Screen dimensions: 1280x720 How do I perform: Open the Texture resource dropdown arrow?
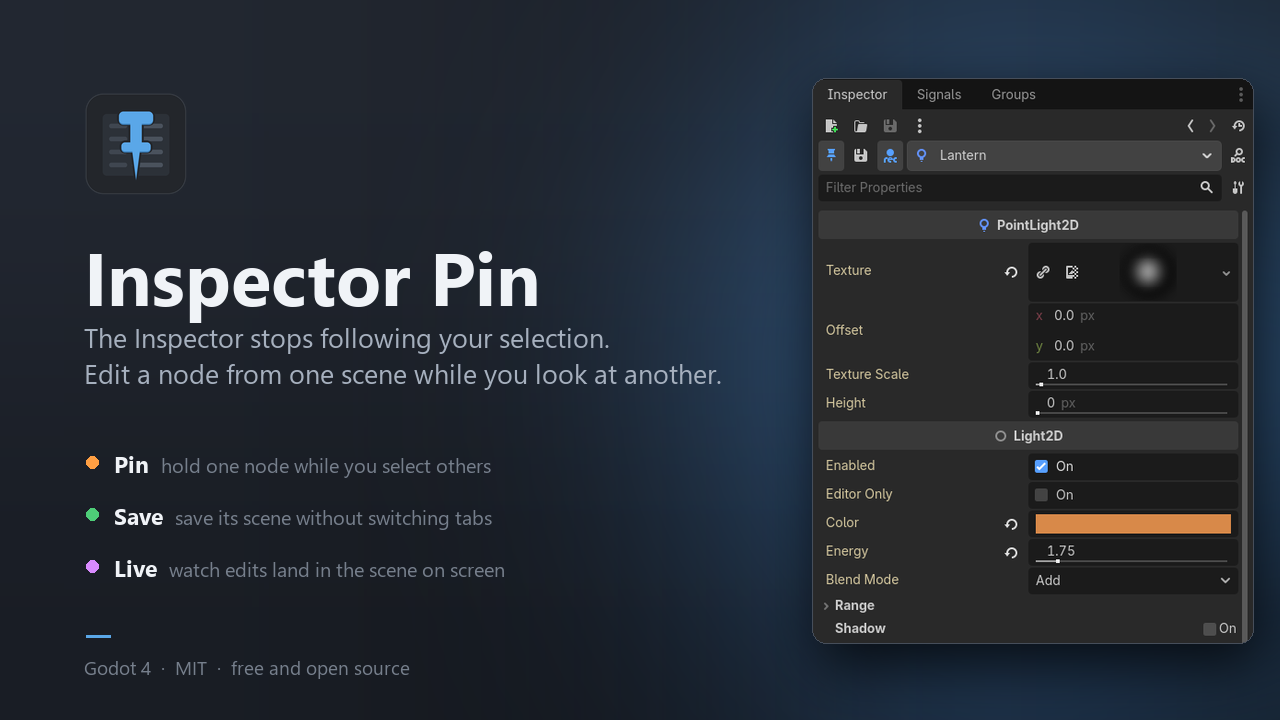[x=1226, y=273]
